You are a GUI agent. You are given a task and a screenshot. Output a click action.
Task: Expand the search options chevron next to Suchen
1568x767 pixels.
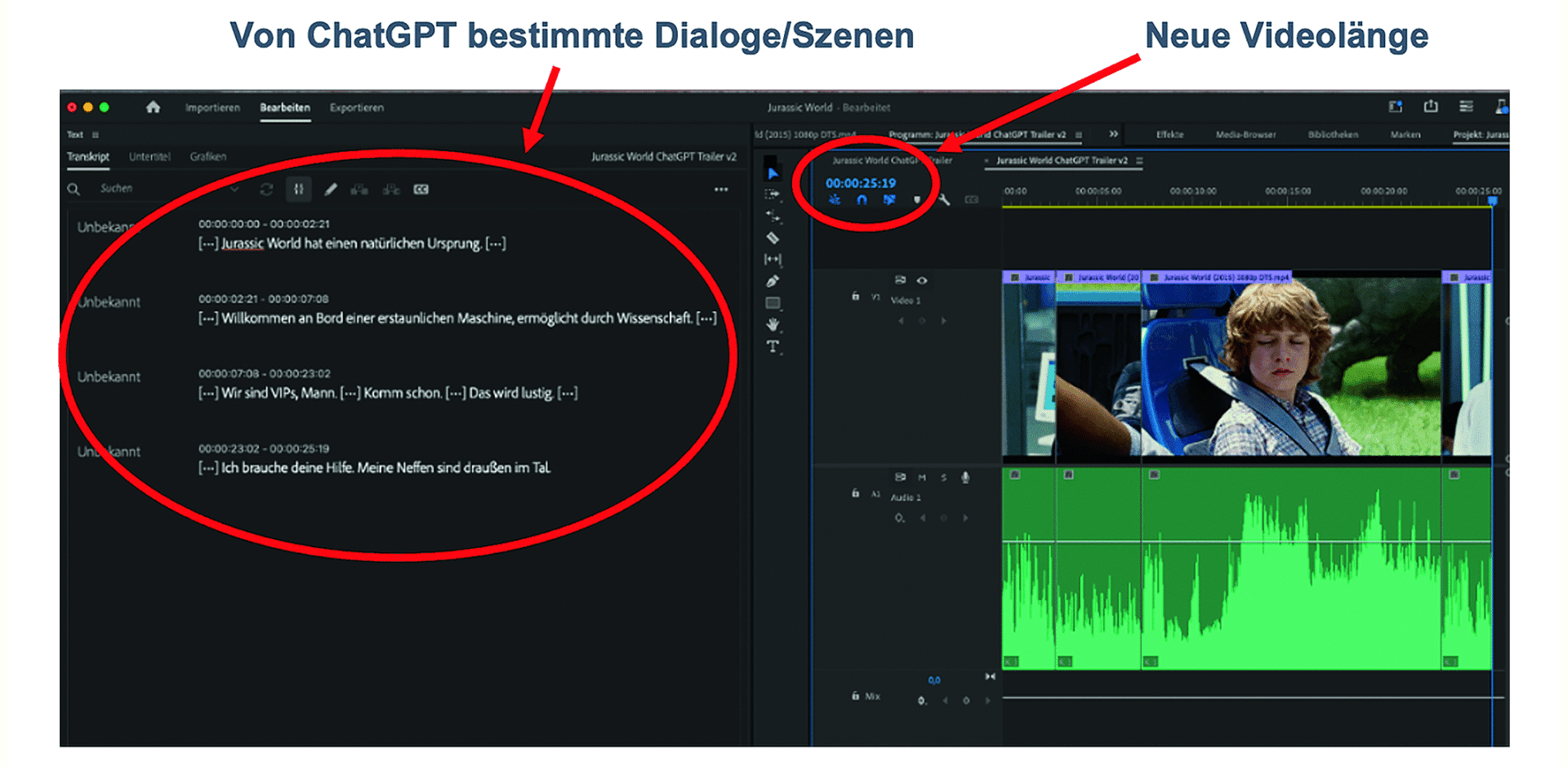tap(236, 187)
